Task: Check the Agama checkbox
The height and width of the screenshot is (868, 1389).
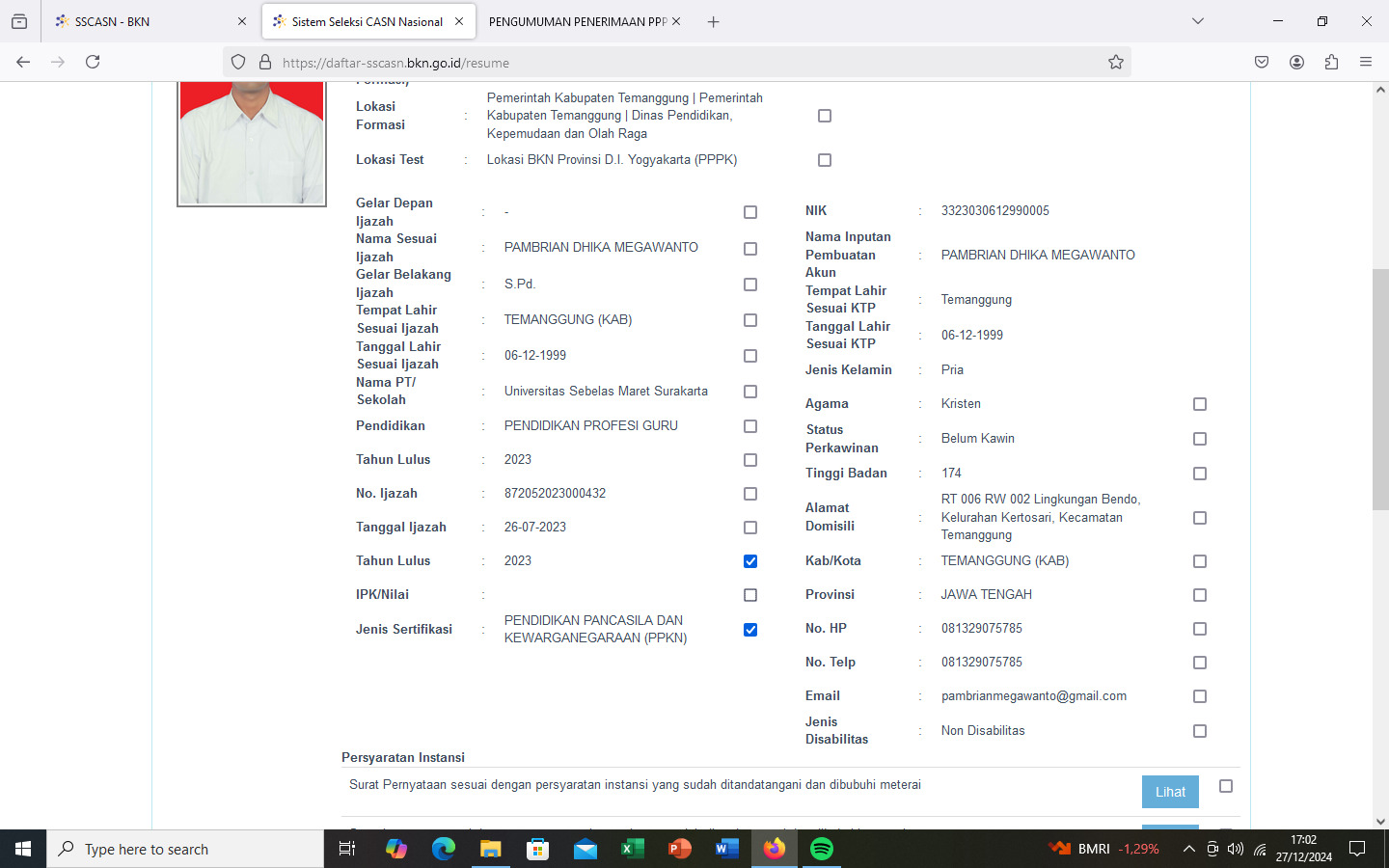Action: coord(1200,404)
